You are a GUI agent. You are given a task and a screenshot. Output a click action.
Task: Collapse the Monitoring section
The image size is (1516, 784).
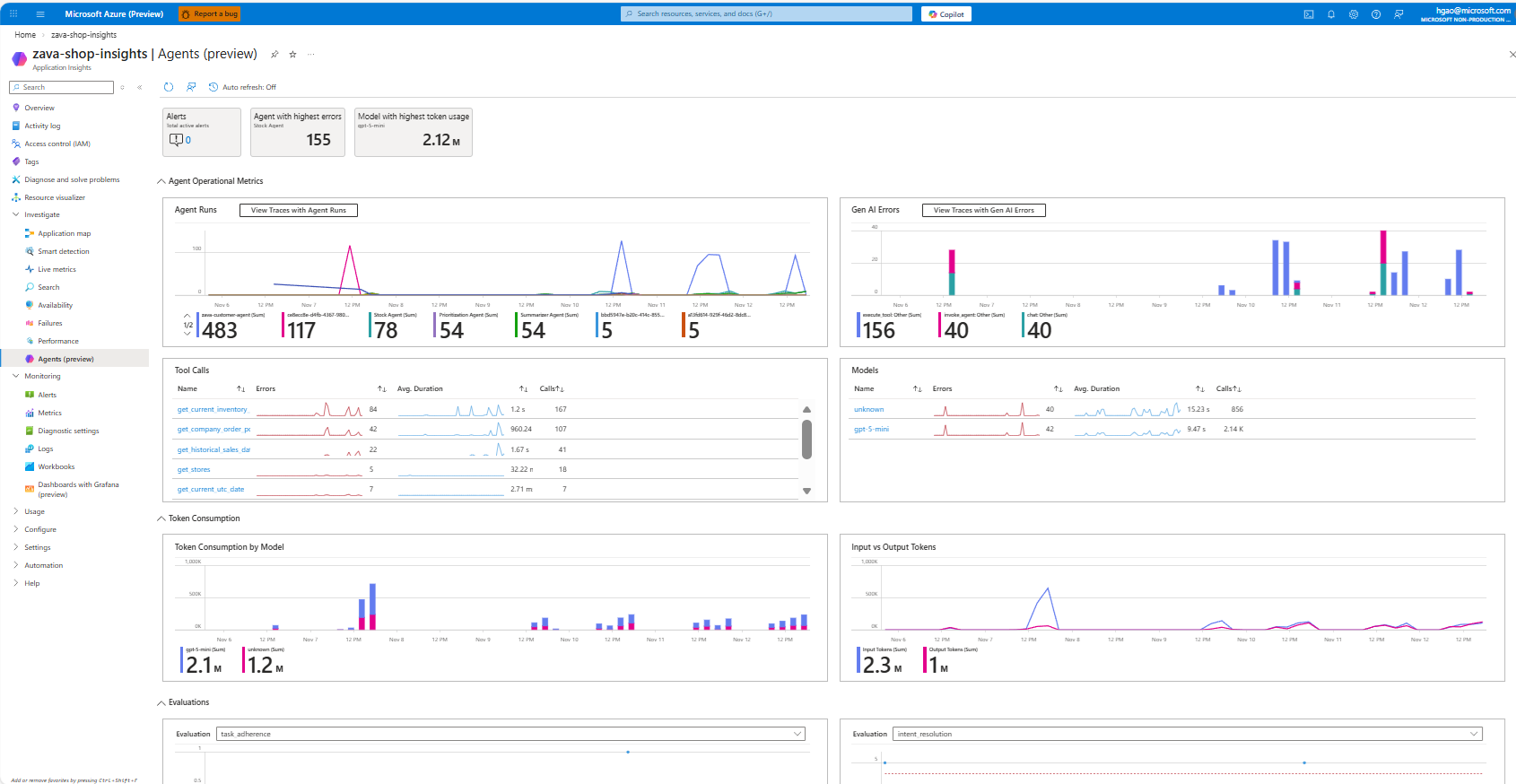tap(16, 376)
